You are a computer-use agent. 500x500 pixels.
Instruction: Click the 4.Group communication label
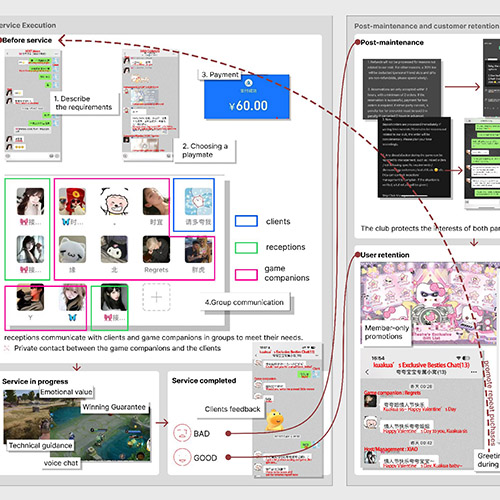coord(244,302)
